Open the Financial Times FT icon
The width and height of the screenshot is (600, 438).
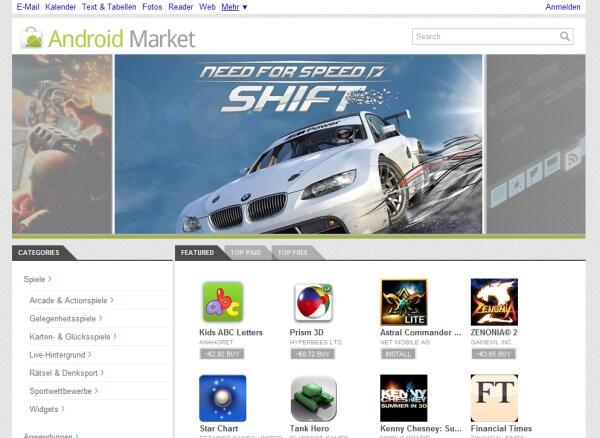pyautogui.click(x=494, y=398)
